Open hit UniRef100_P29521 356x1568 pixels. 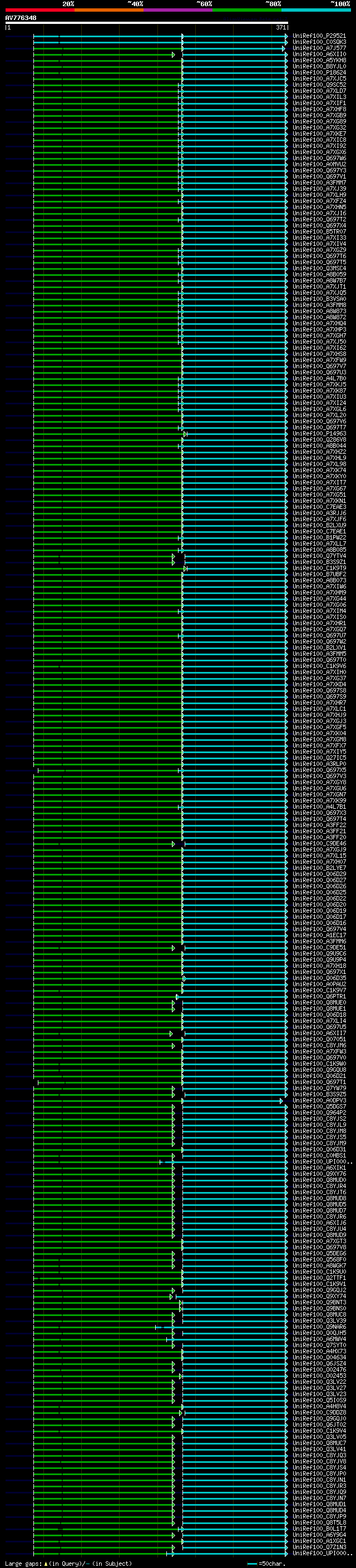pos(319,36)
